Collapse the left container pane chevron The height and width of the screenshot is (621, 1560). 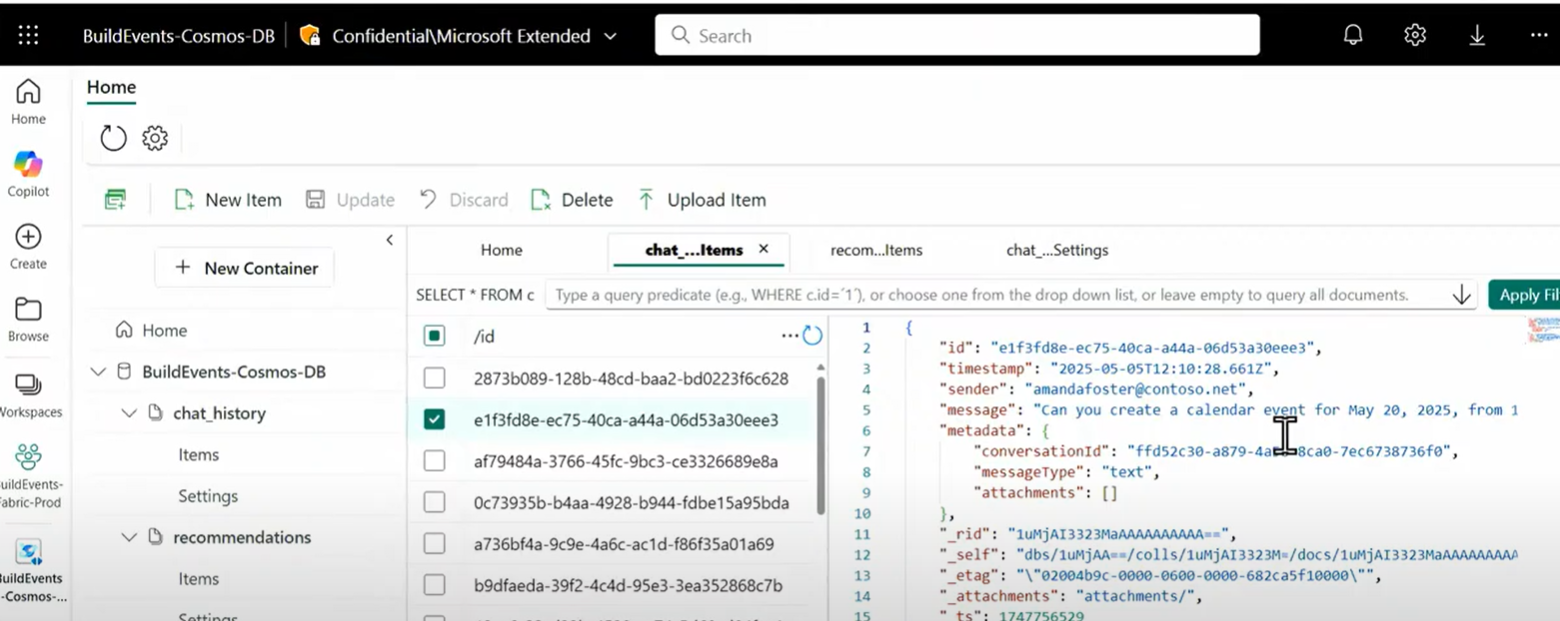[x=390, y=240]
